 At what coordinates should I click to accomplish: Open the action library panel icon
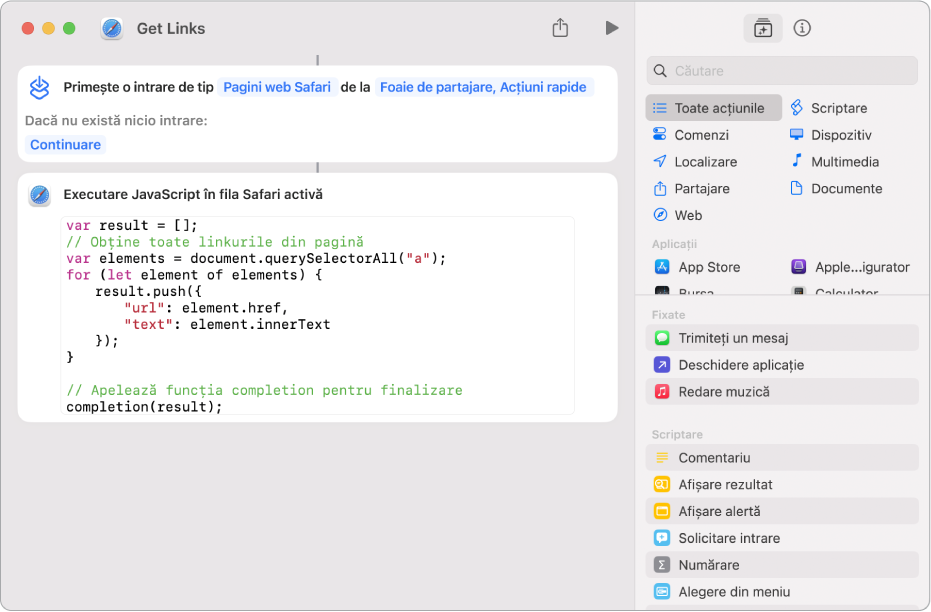tap(762, 28)
